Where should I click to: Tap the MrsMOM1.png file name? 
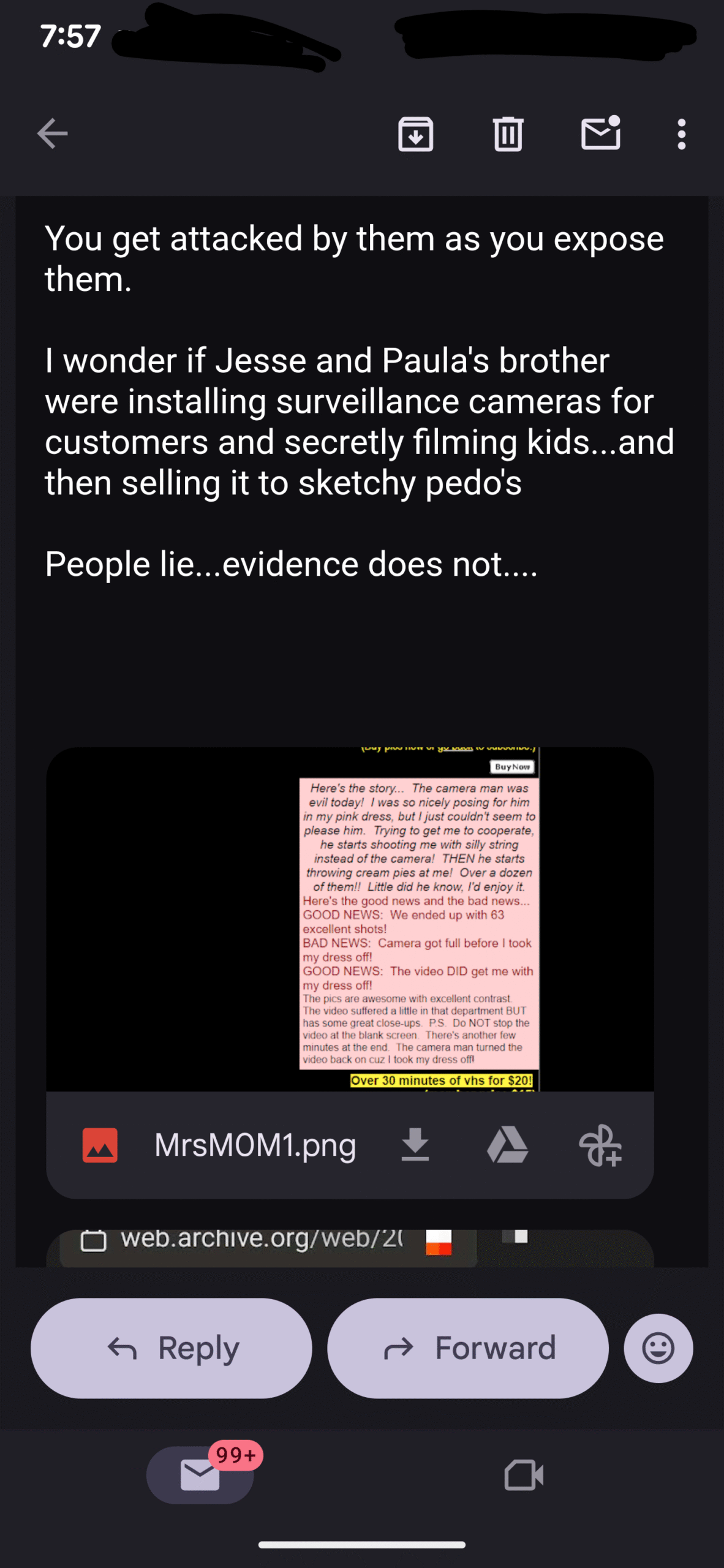click(x=255, y=1144)
